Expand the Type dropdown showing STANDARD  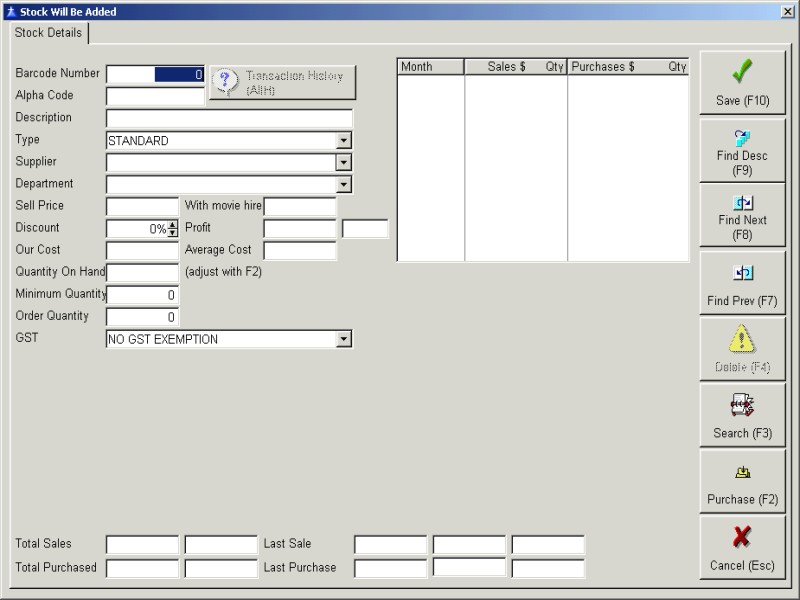(x=344, y=141)
